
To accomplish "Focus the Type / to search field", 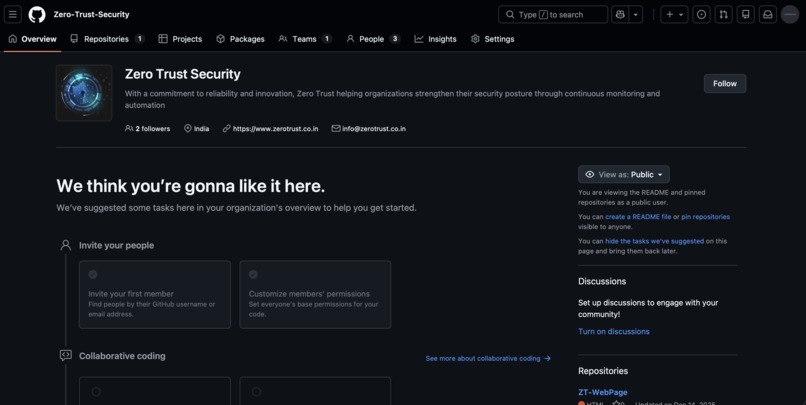I will tap(553, 14).
